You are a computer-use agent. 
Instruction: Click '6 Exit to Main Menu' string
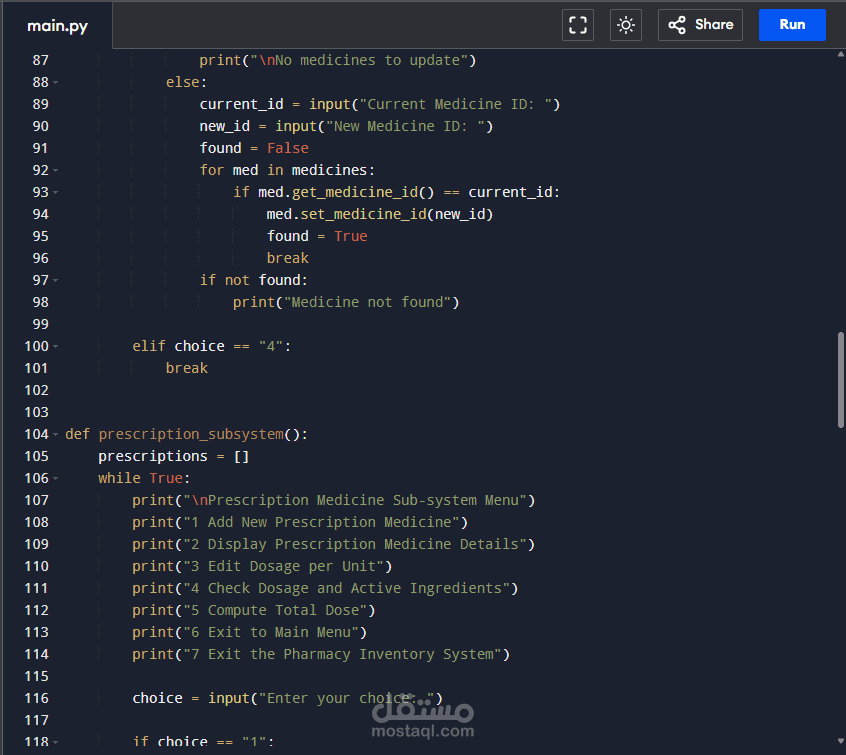coord(271,632)
